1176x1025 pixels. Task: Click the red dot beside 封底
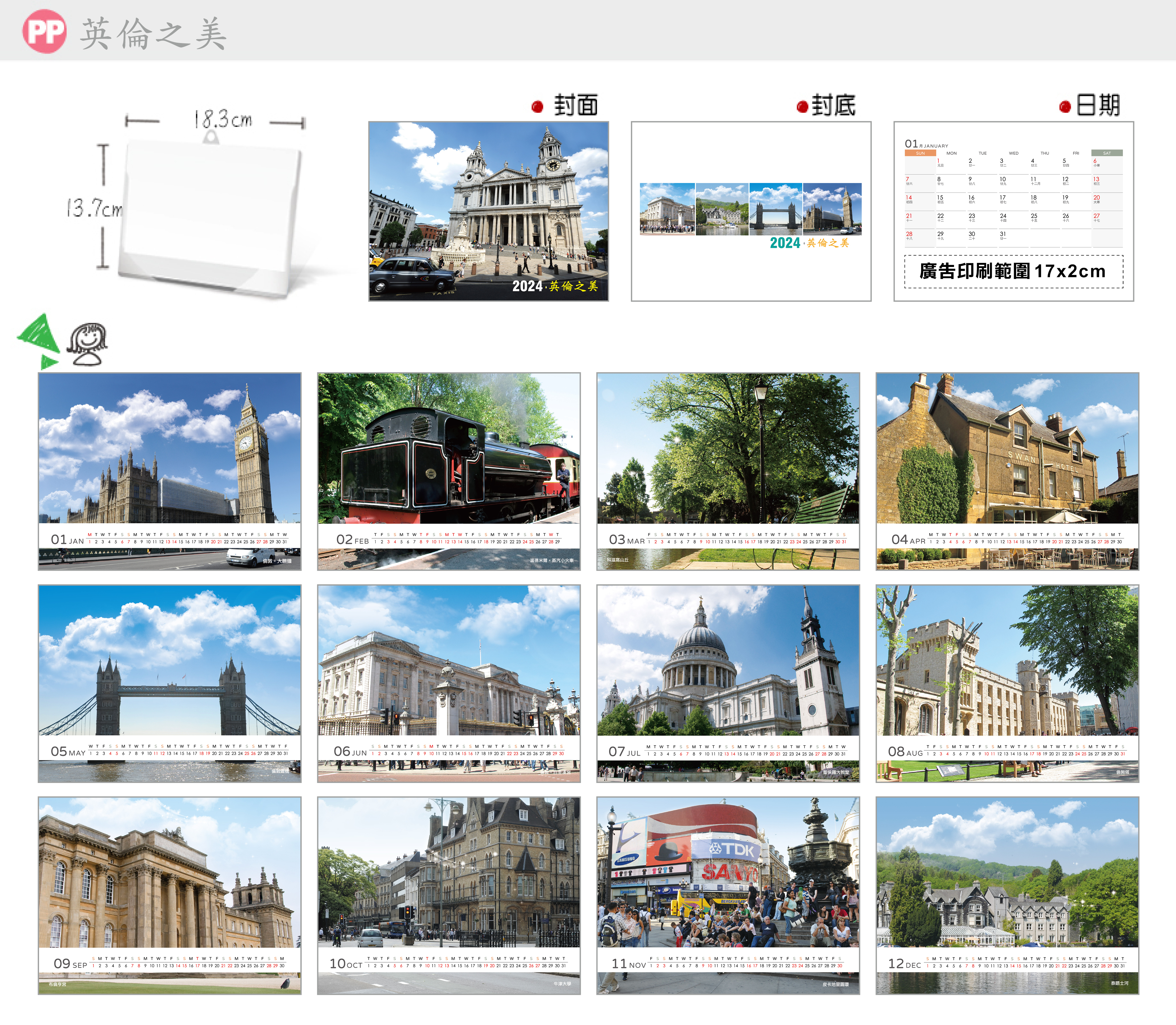[802, 107]
